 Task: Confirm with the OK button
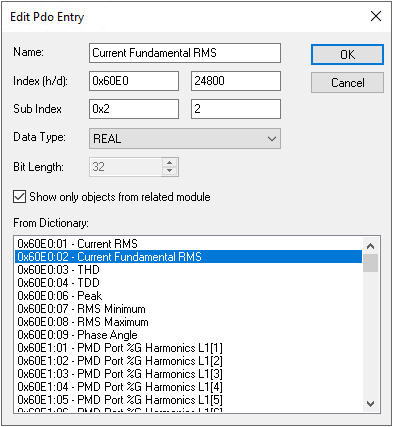click(347, 55)
